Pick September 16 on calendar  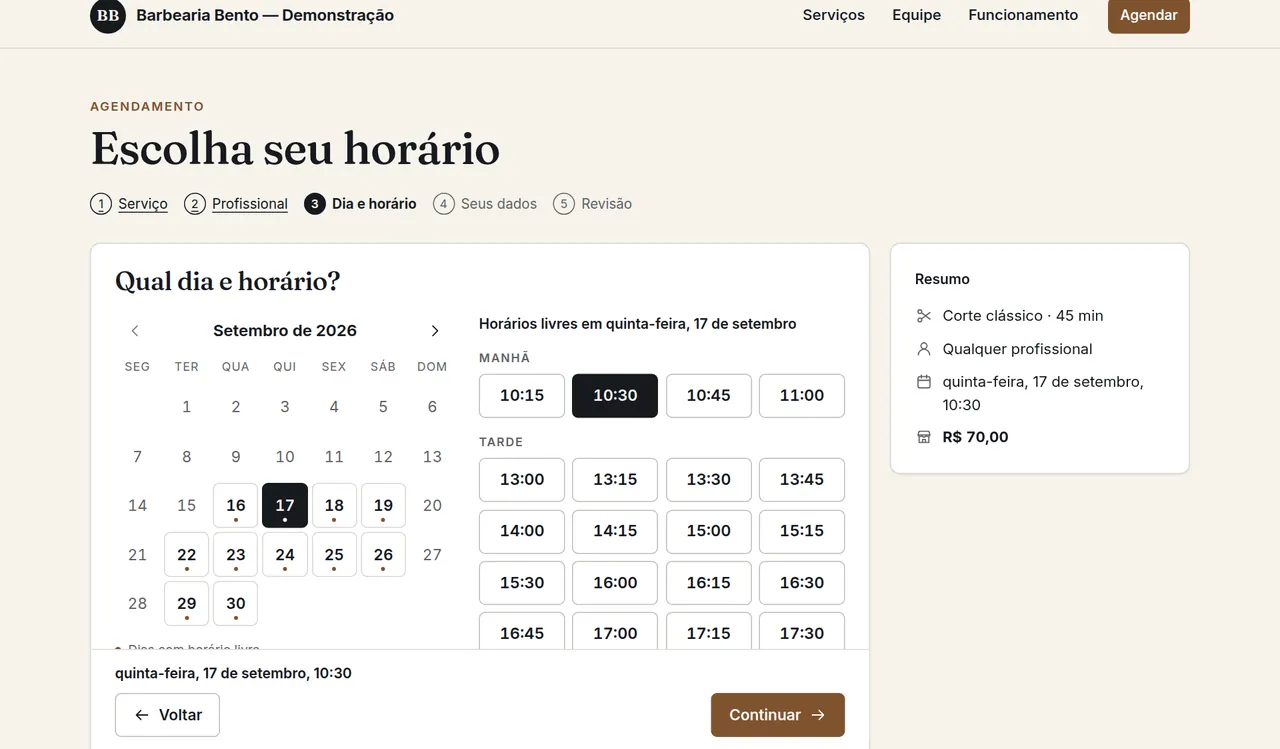236,506
